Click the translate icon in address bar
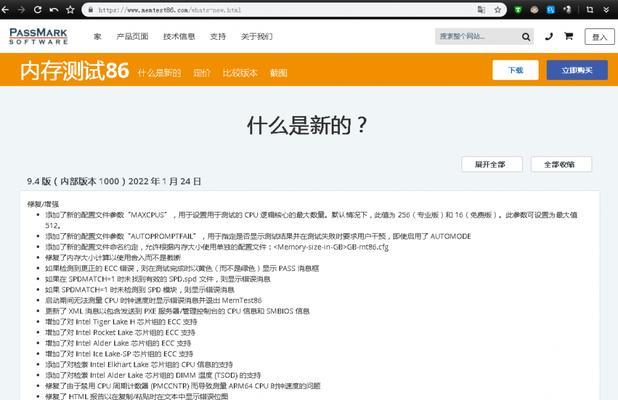 [481, 10]
